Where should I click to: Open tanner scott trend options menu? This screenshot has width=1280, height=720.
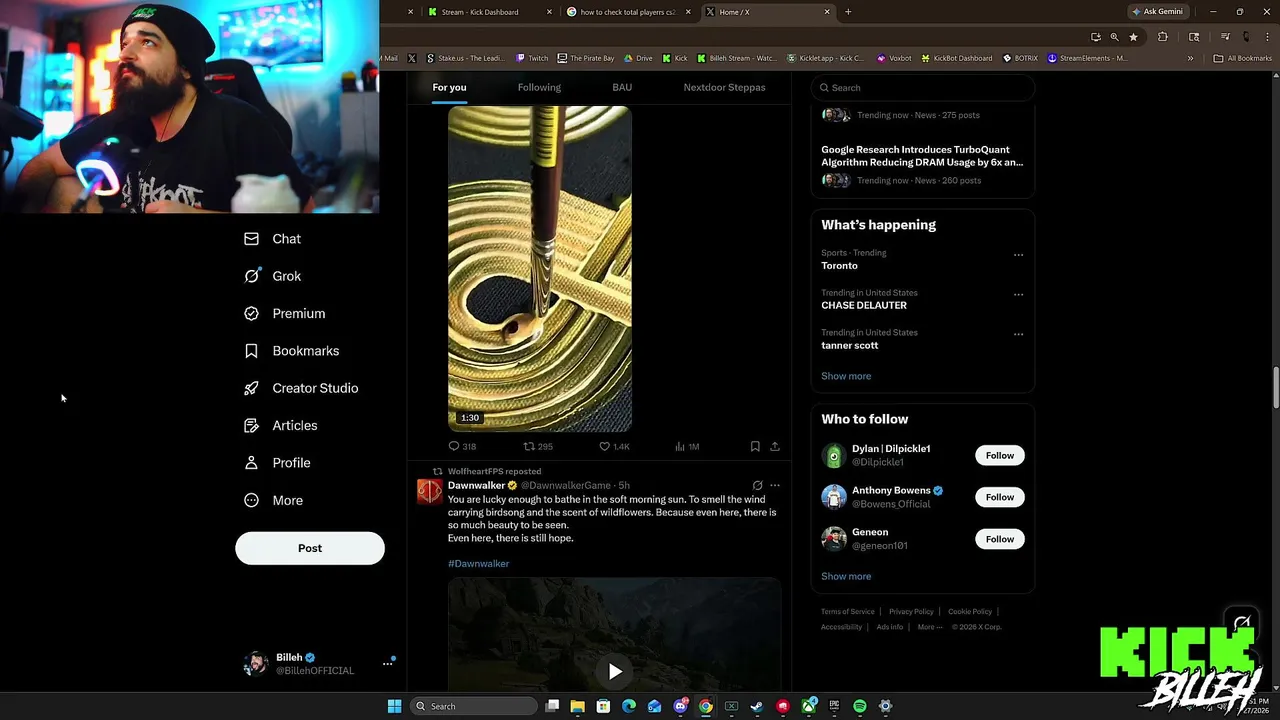[1018, 334]
